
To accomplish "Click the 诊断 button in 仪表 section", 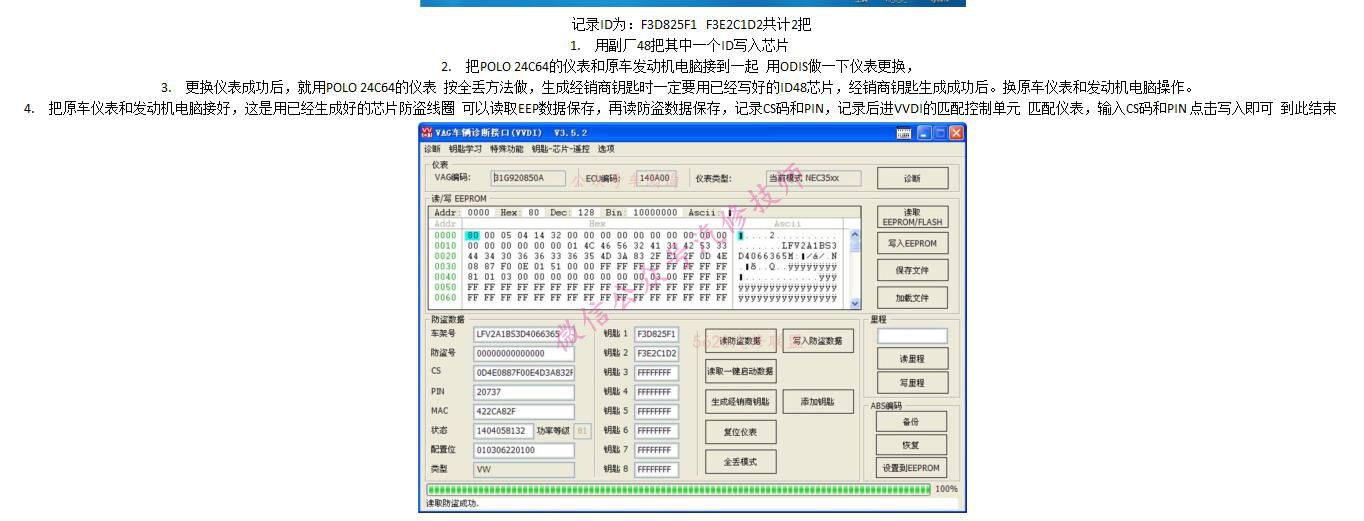I will (x=911, y=178).
